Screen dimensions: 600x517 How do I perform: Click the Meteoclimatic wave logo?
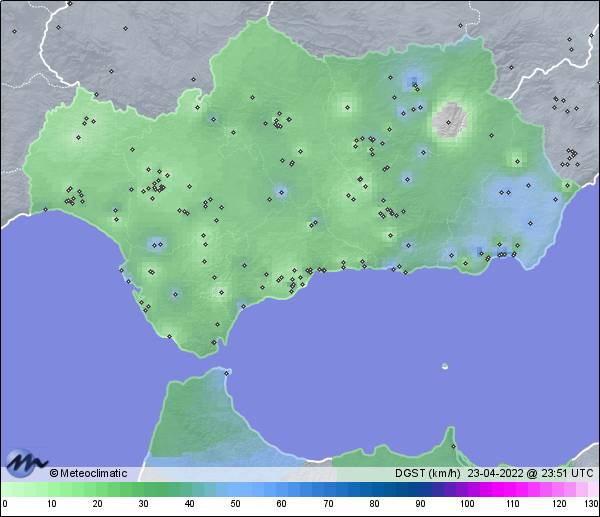[x=26, y=462]
